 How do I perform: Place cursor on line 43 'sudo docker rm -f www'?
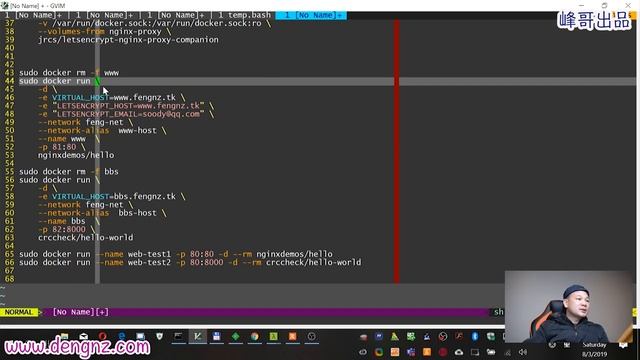(x=69, y=73)
